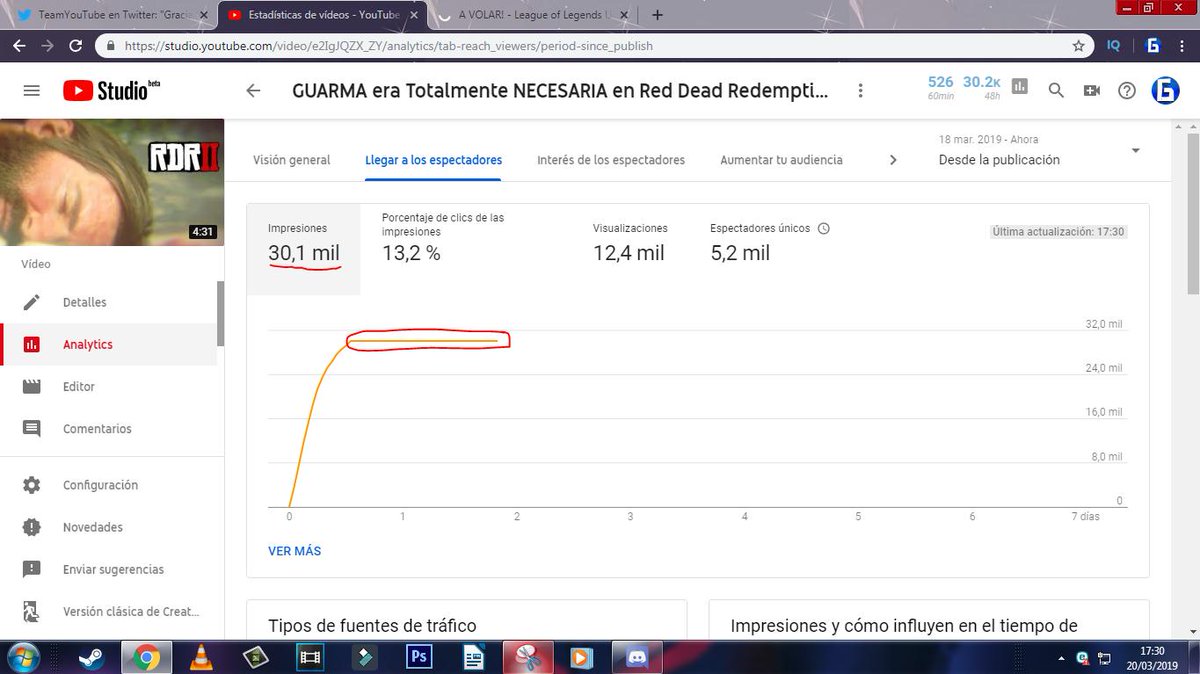Switch to the Visión general tab
Viewport: 1200px width, 674px height.
[x=291, y=160]
